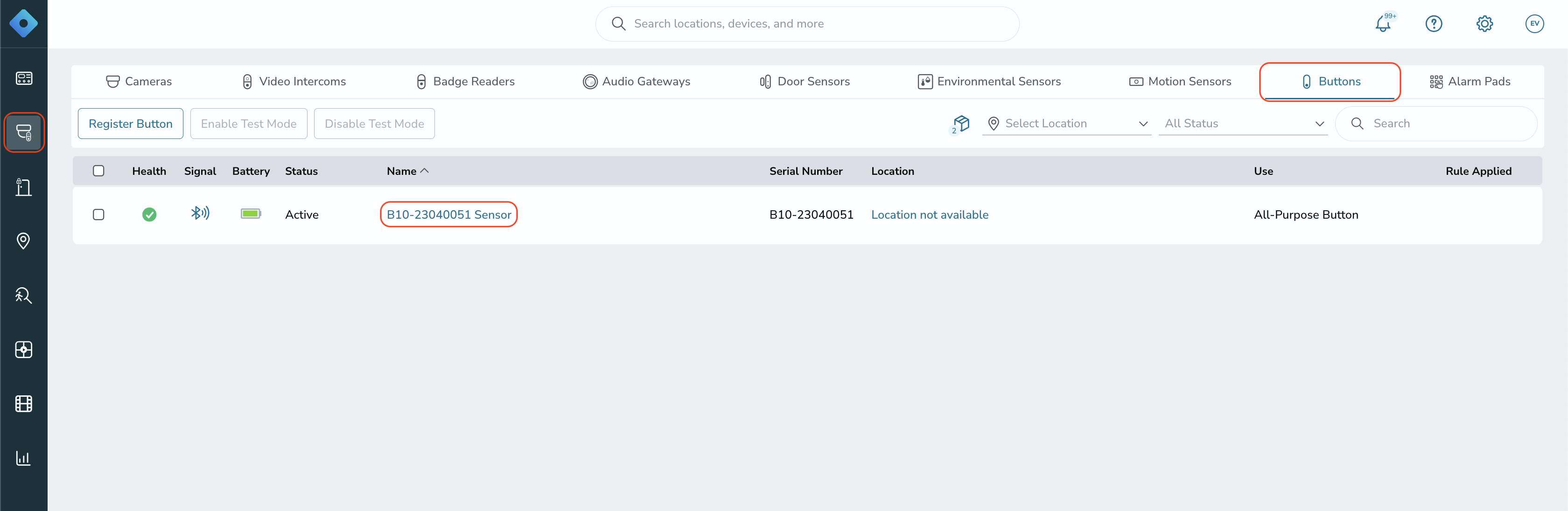Switch to the Environmental Sensors tab
1568x511 pixels.
point(989,82)
